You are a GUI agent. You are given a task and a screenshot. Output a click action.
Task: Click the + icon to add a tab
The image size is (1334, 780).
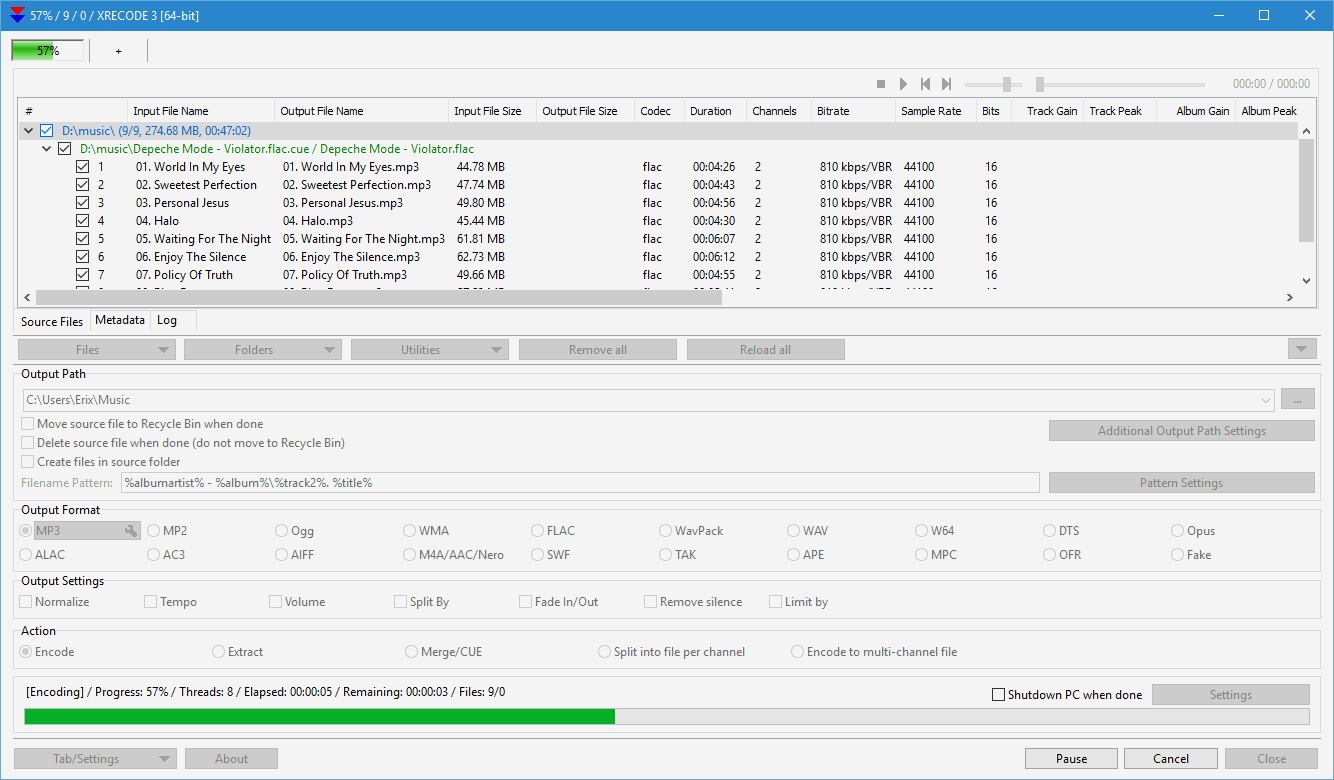117,50
